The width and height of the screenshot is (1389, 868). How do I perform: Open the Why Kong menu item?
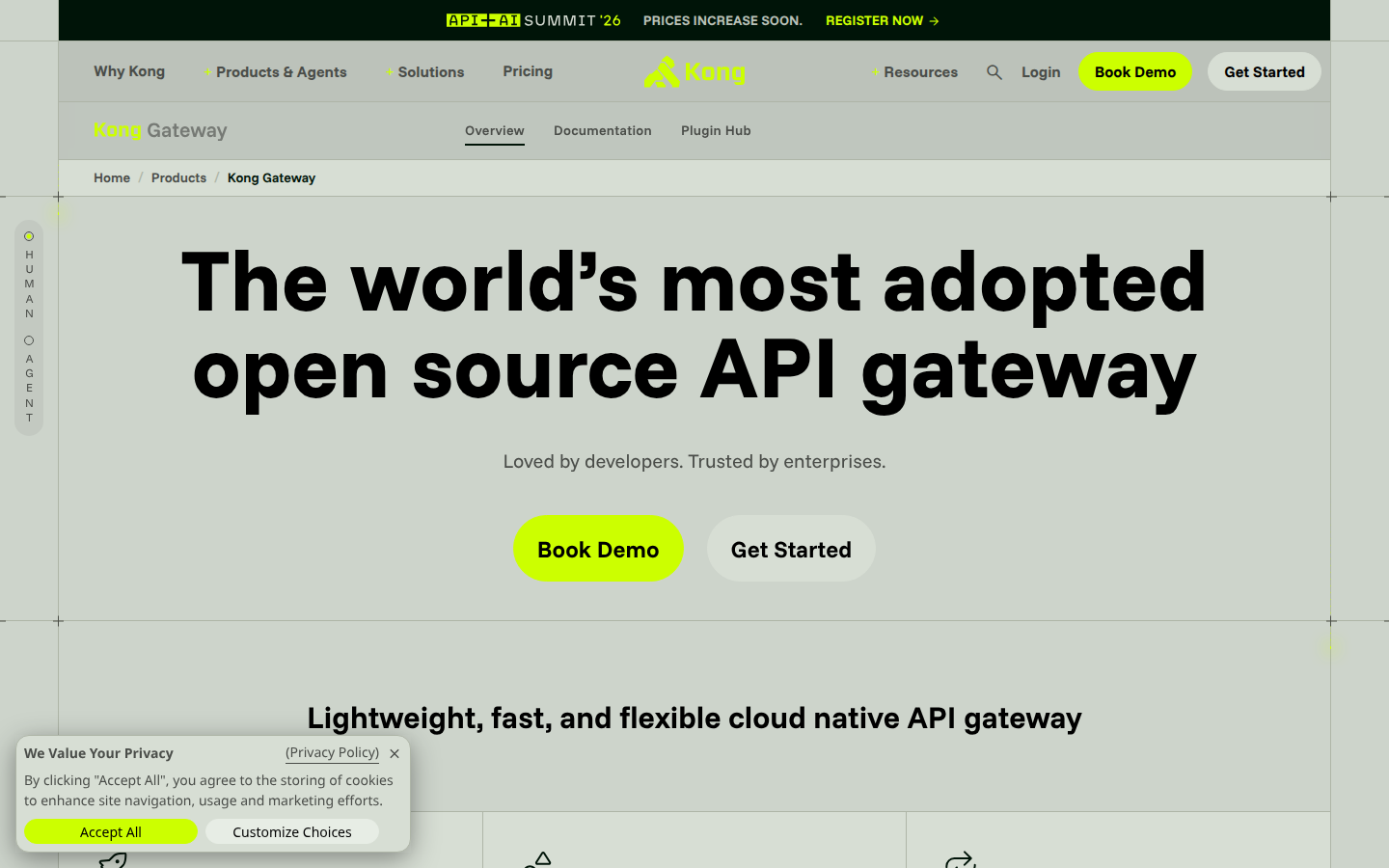pyautogui.click(x=129, y=71)
